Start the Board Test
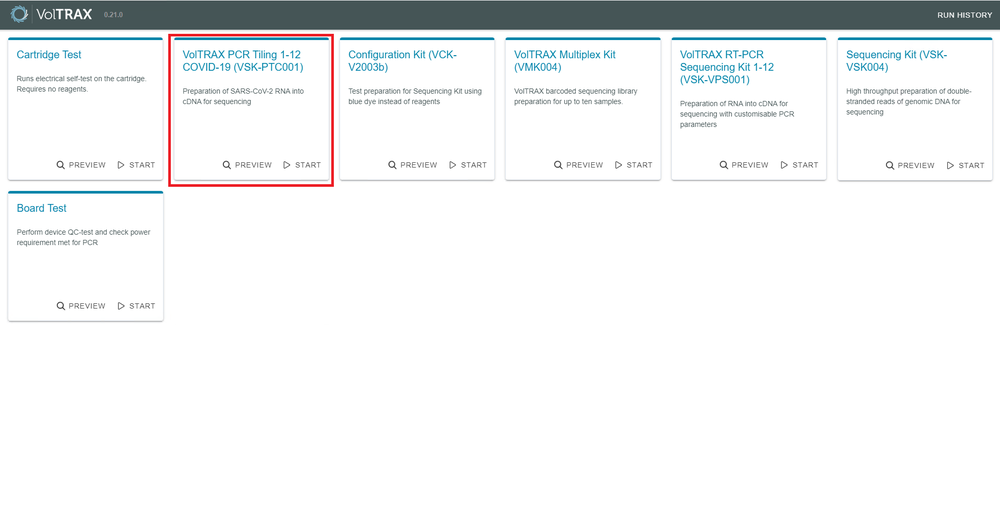This screenshot has width=1000, height=512. pyautogui.click(x=136, y=305)
